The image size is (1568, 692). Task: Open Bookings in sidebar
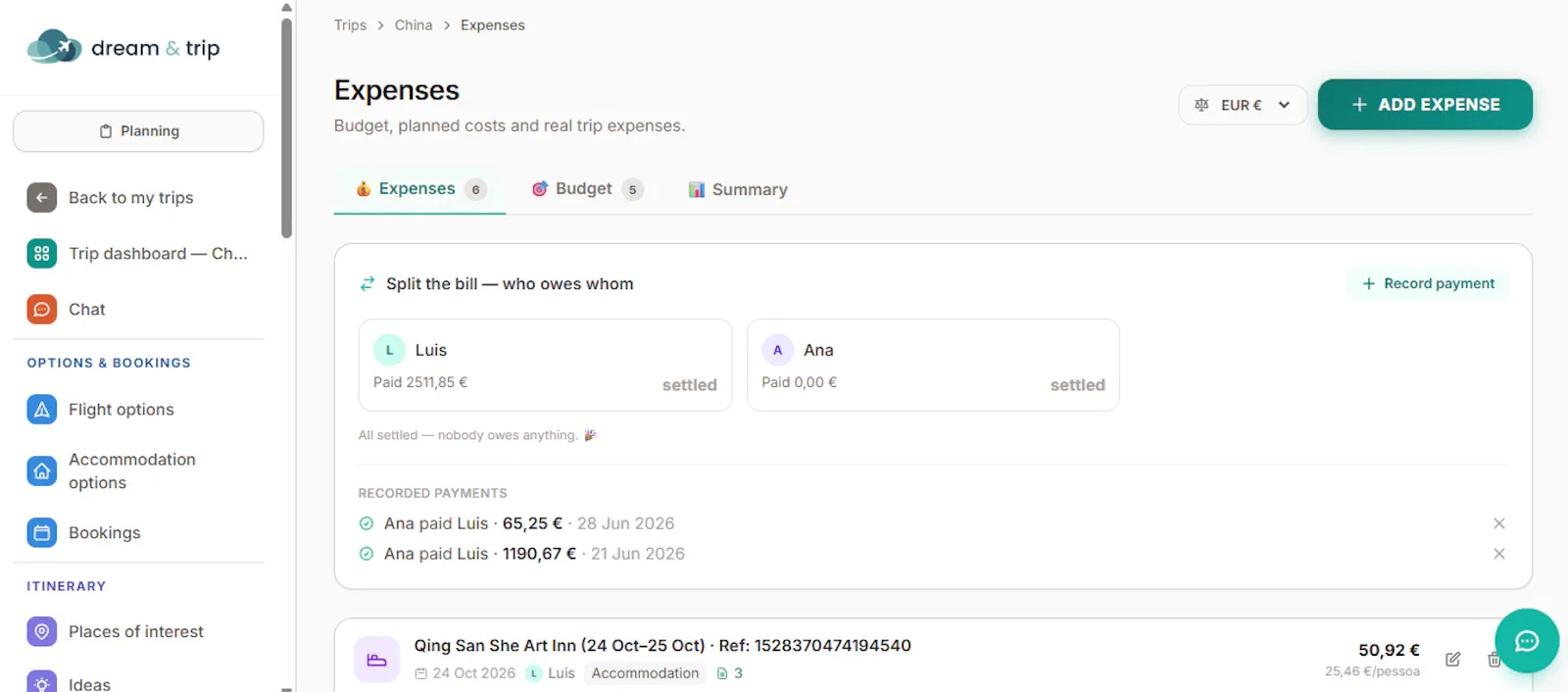click(x=138, y=533)
